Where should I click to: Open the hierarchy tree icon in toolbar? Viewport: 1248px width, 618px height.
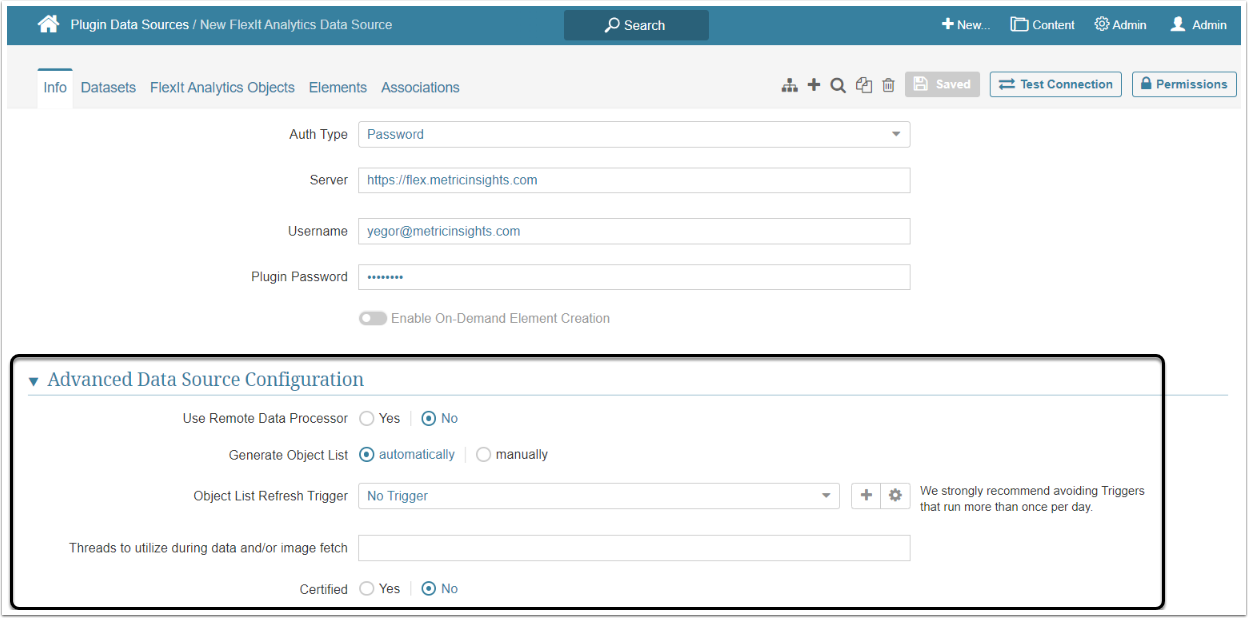click(790, 86)
